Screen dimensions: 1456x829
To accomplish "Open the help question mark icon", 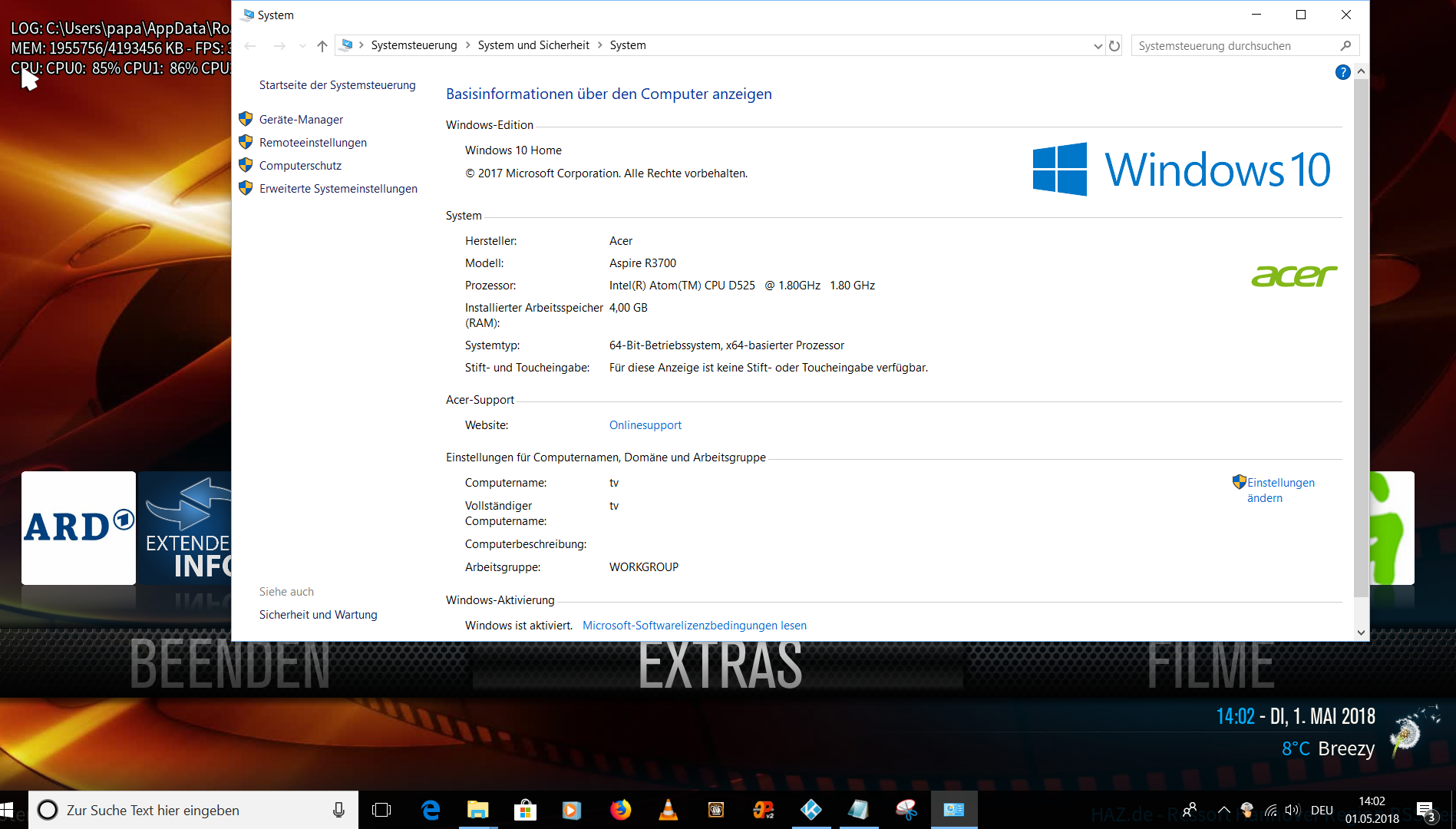I will (1342, 72).
